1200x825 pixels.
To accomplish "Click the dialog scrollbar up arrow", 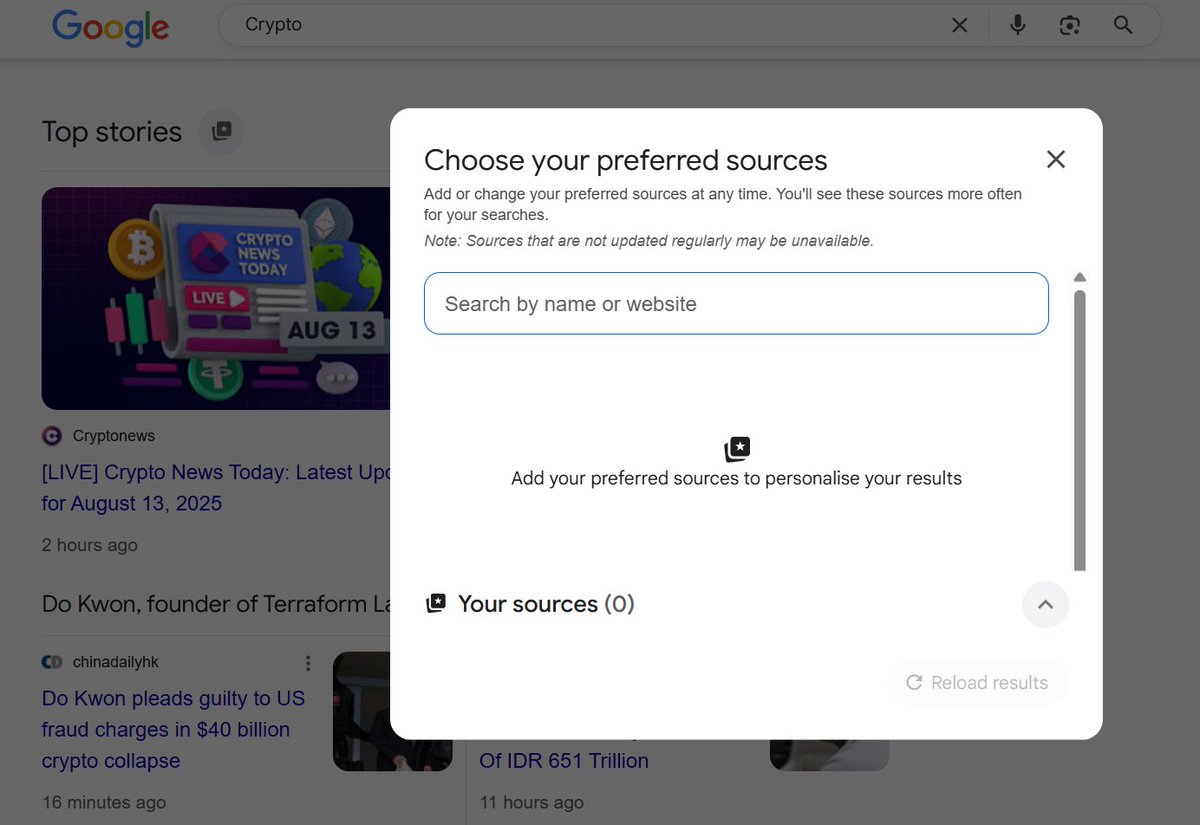I will click(1079, 277).
